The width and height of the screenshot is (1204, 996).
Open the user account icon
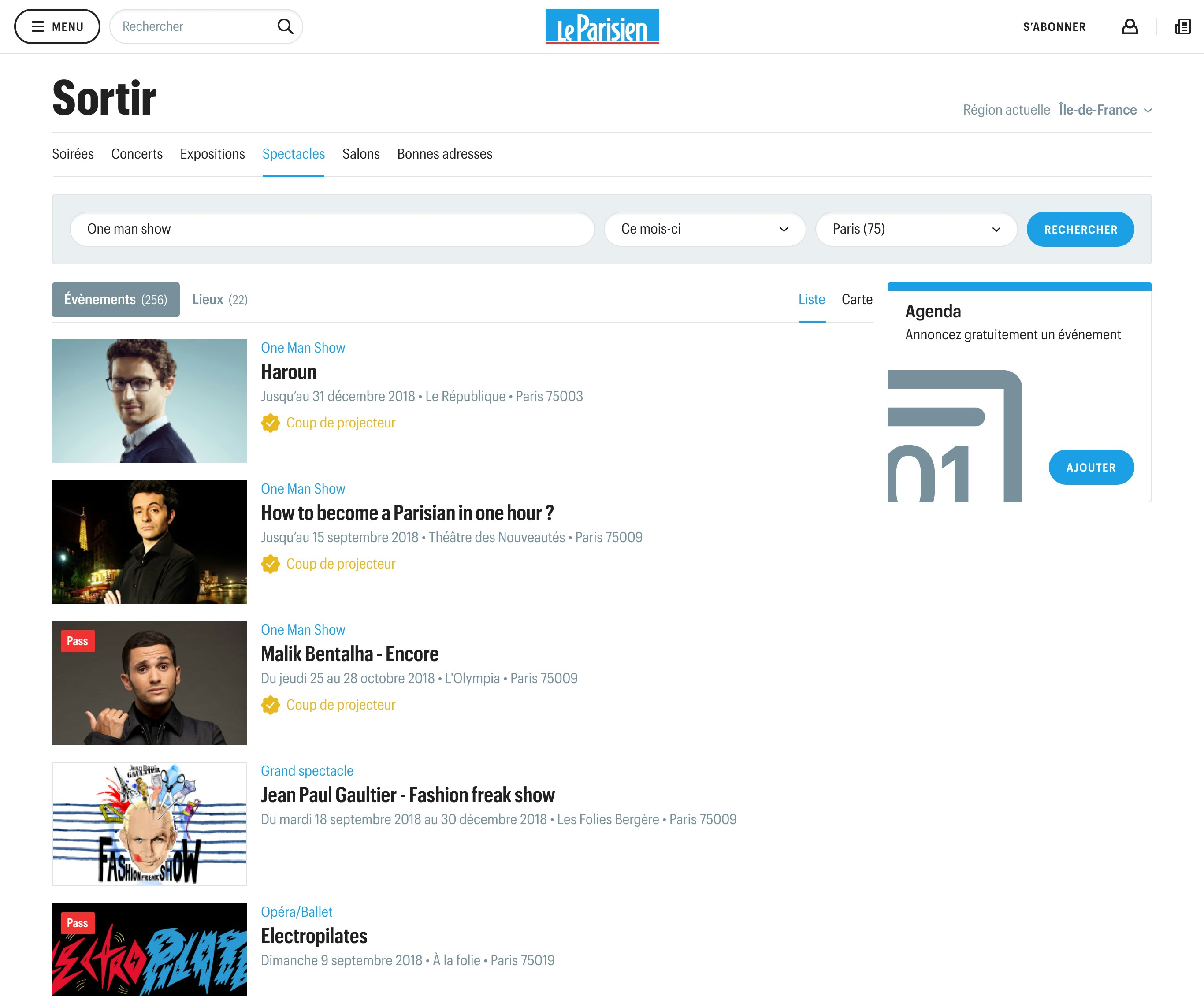click(1130, 26)
